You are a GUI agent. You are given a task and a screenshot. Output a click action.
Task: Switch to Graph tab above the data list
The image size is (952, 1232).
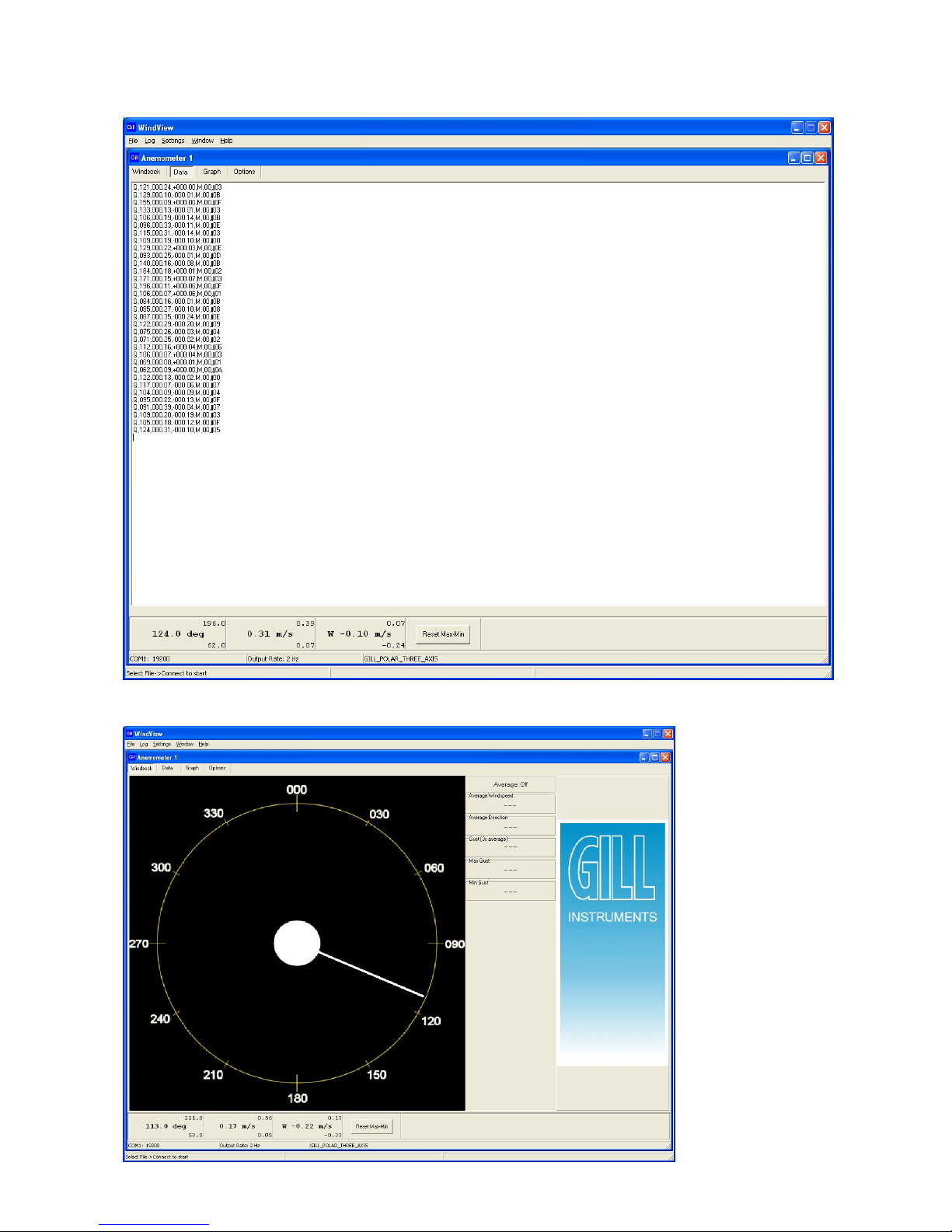[x=211, y=172]
